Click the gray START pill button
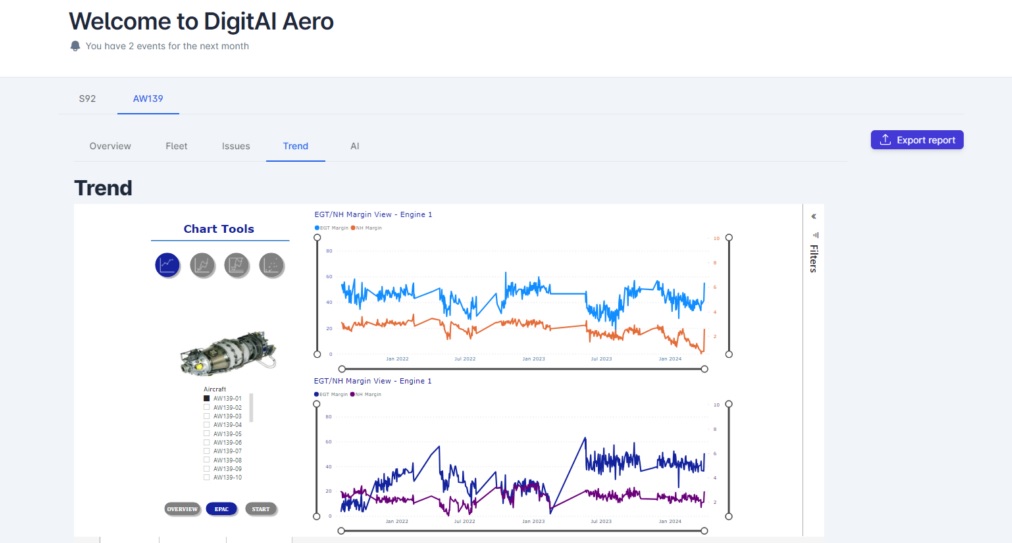 (261, 509)
